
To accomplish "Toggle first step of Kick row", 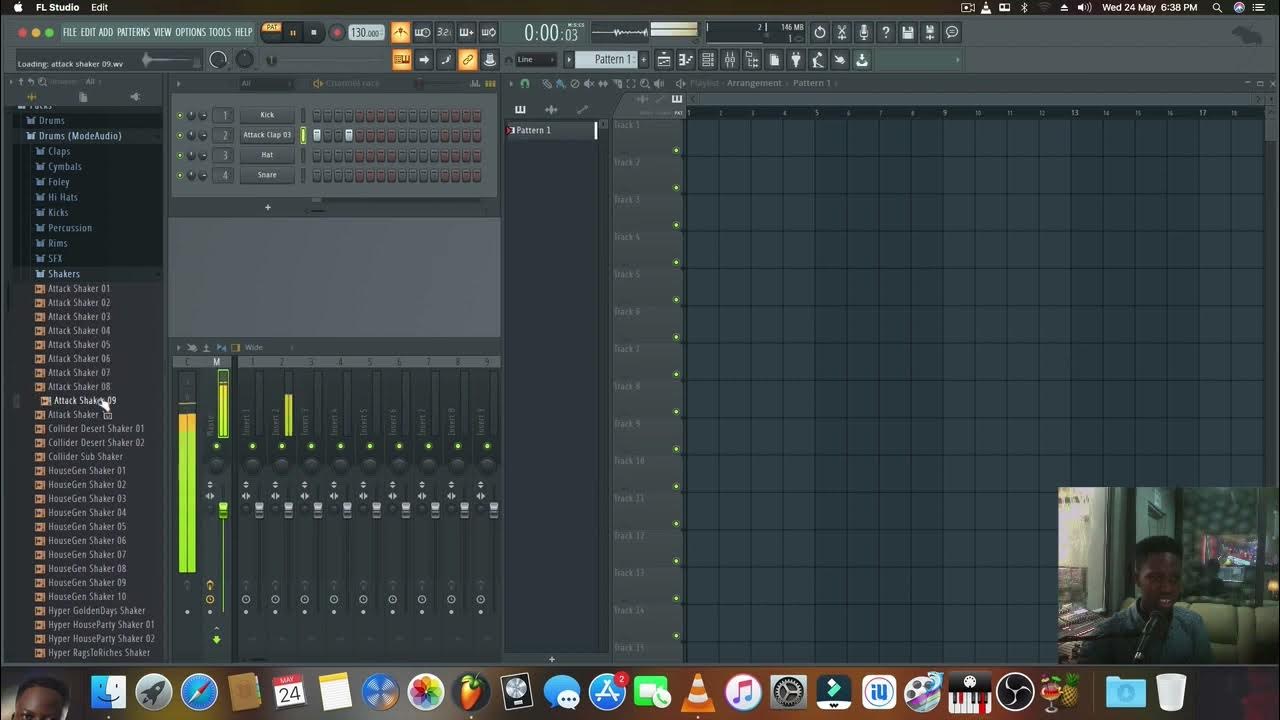I will pyautogui.click(x=317, y=115).
